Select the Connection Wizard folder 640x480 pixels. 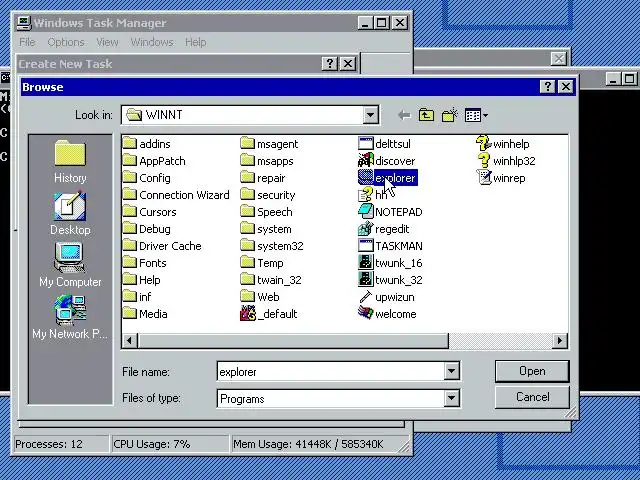click(x=176, y=195)
